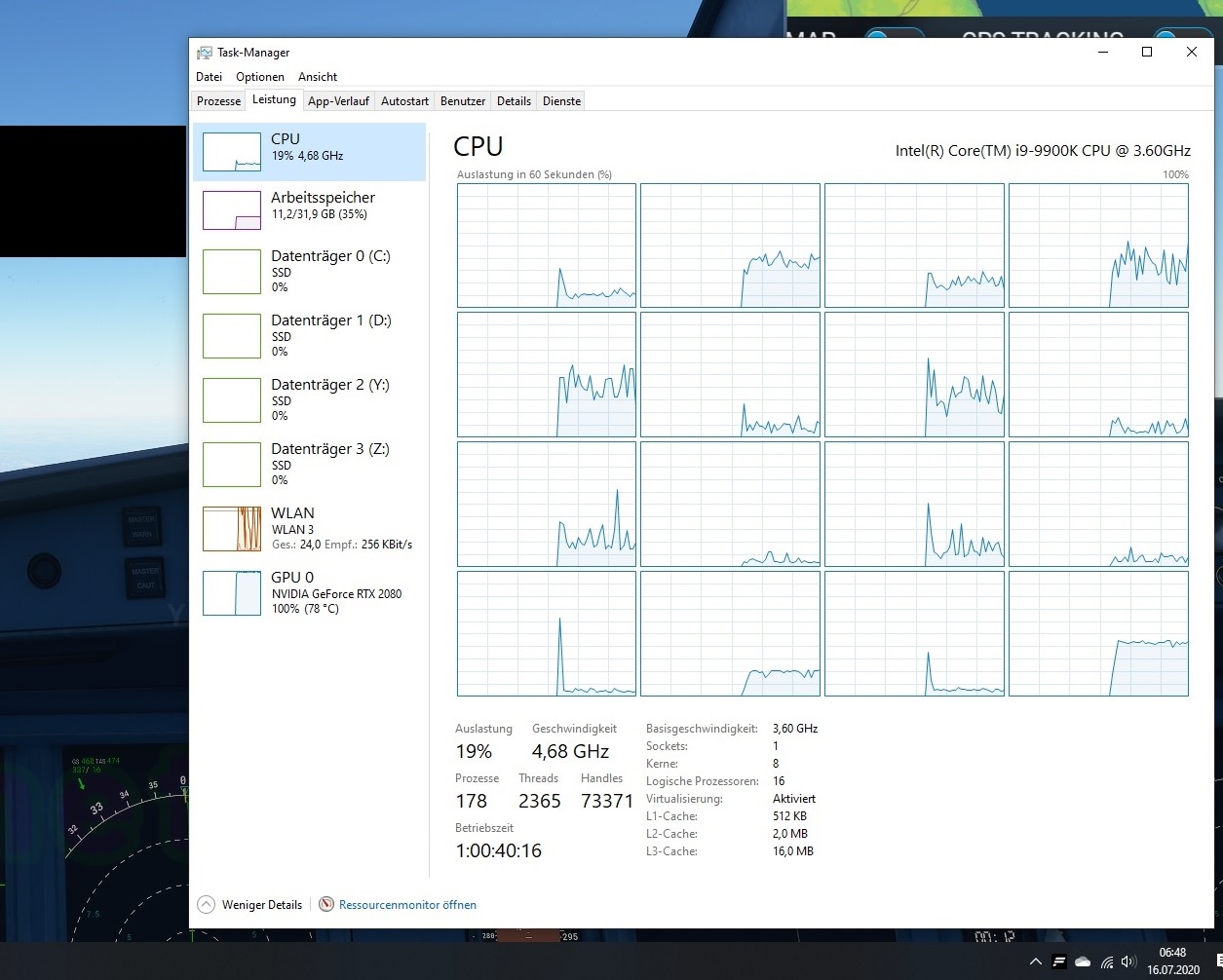Screen dimensions: 1223x980
Task: Open the Wi-Fi network tray icon
Action: 1107,961
